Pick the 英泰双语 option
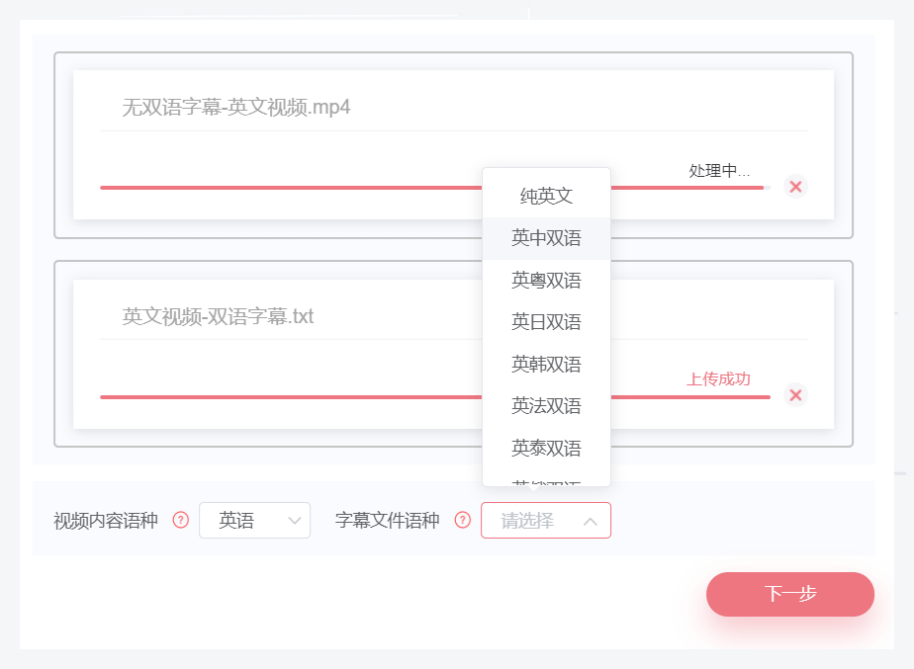 point(546,448)
